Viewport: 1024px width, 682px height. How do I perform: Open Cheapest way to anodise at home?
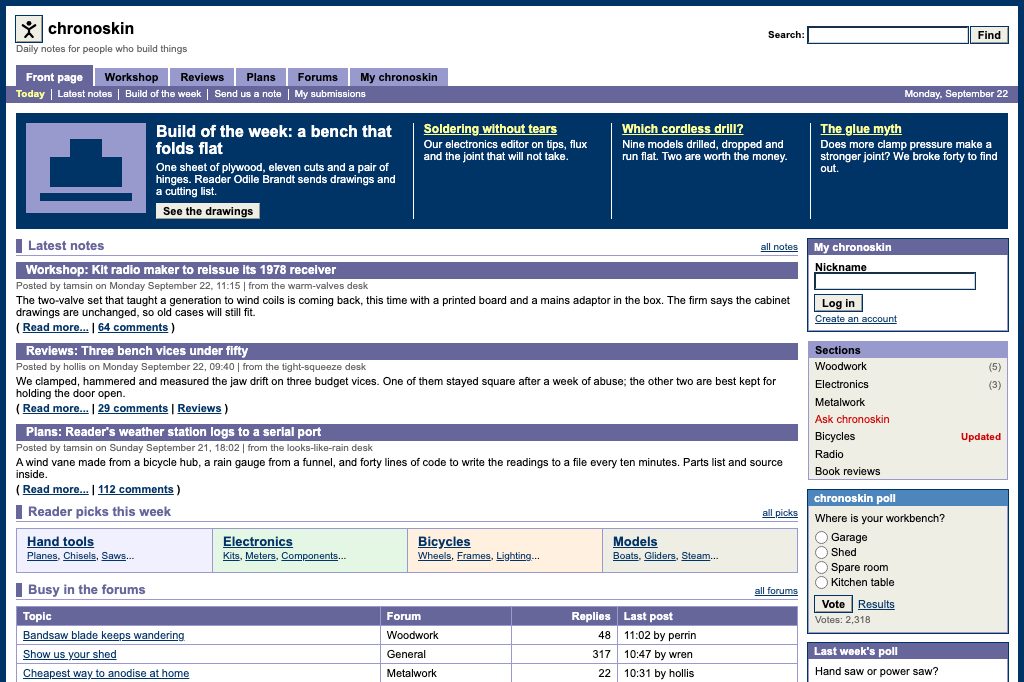[106, 673]
